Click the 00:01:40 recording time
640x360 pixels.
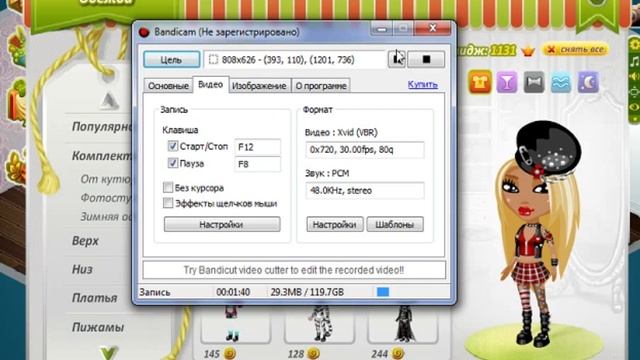(233, 292)
